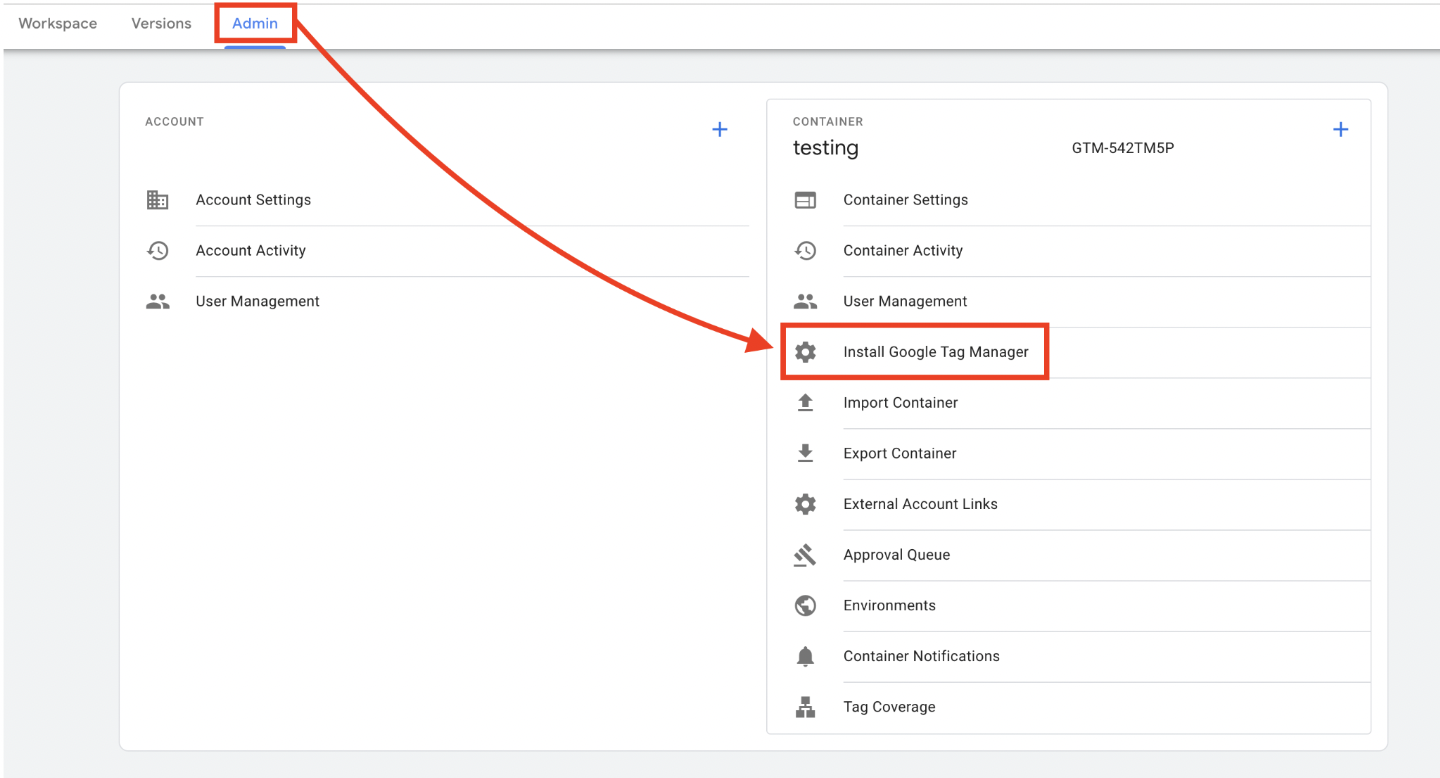Click the Environments globe icon
1440x778 pixels.
(x=805, y=605)
